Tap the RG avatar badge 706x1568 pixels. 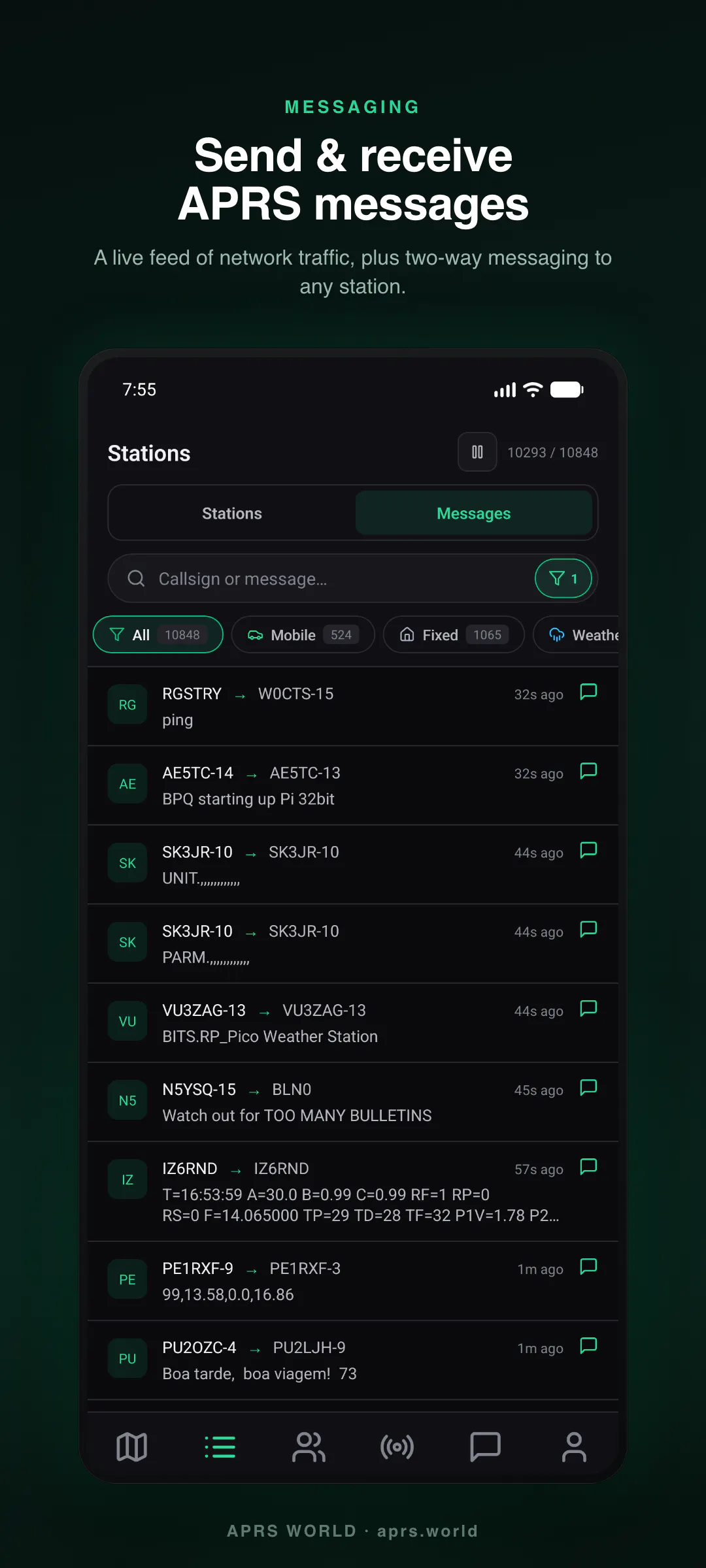tap(127, 705)
